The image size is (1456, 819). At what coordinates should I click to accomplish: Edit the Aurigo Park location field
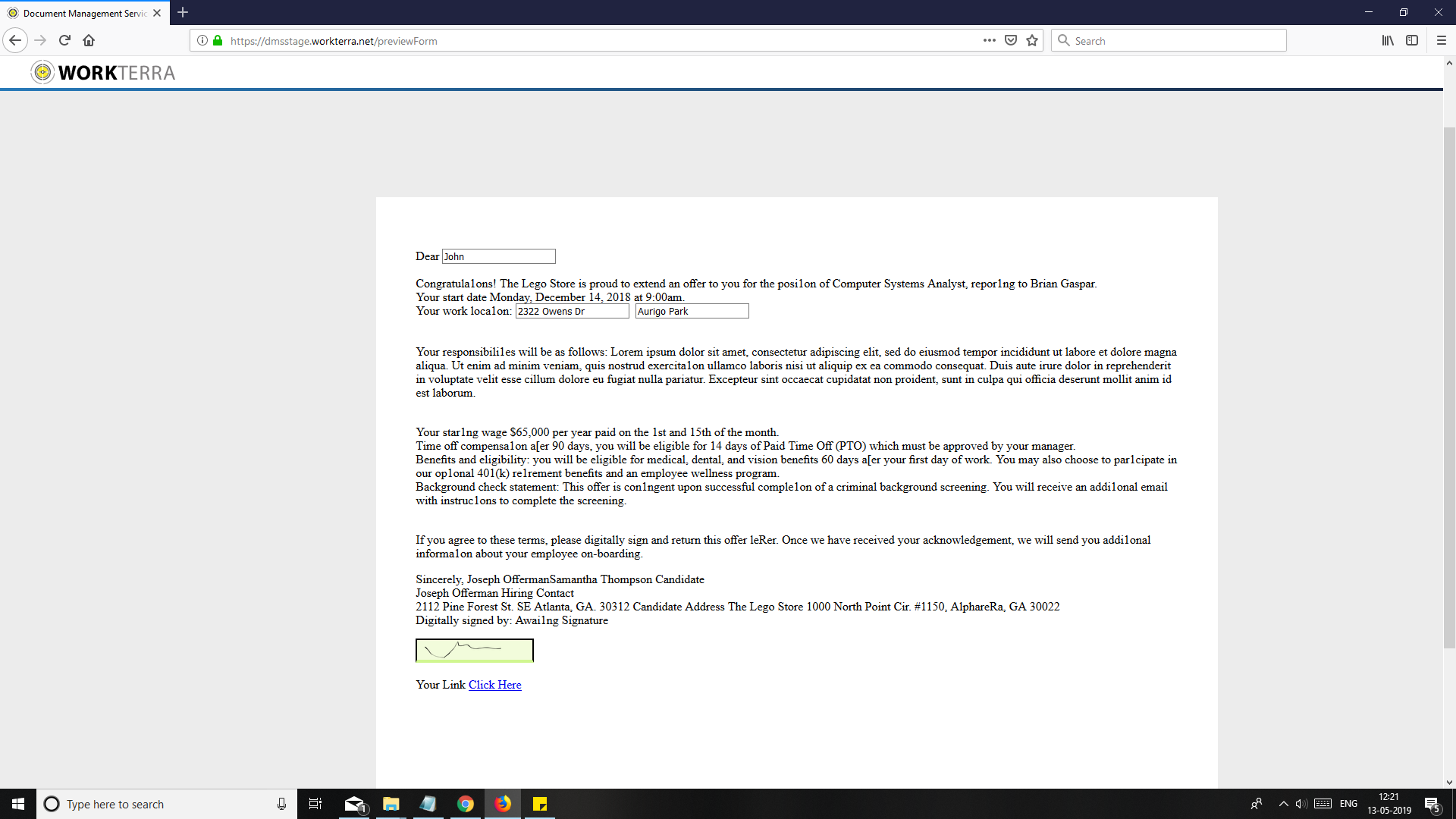click(x=692, y=311)
